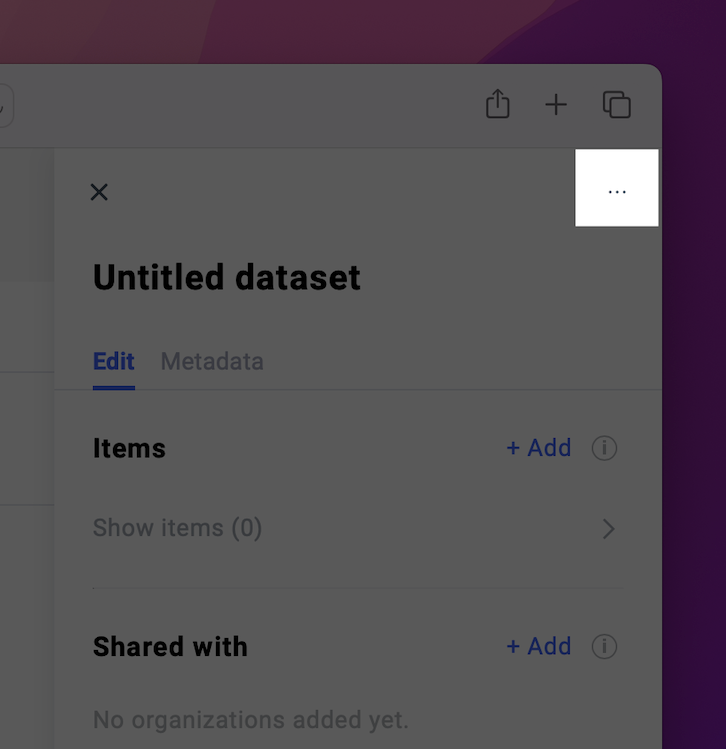Show the tab overview icon
726x749 pixels.
pos(617,104)
